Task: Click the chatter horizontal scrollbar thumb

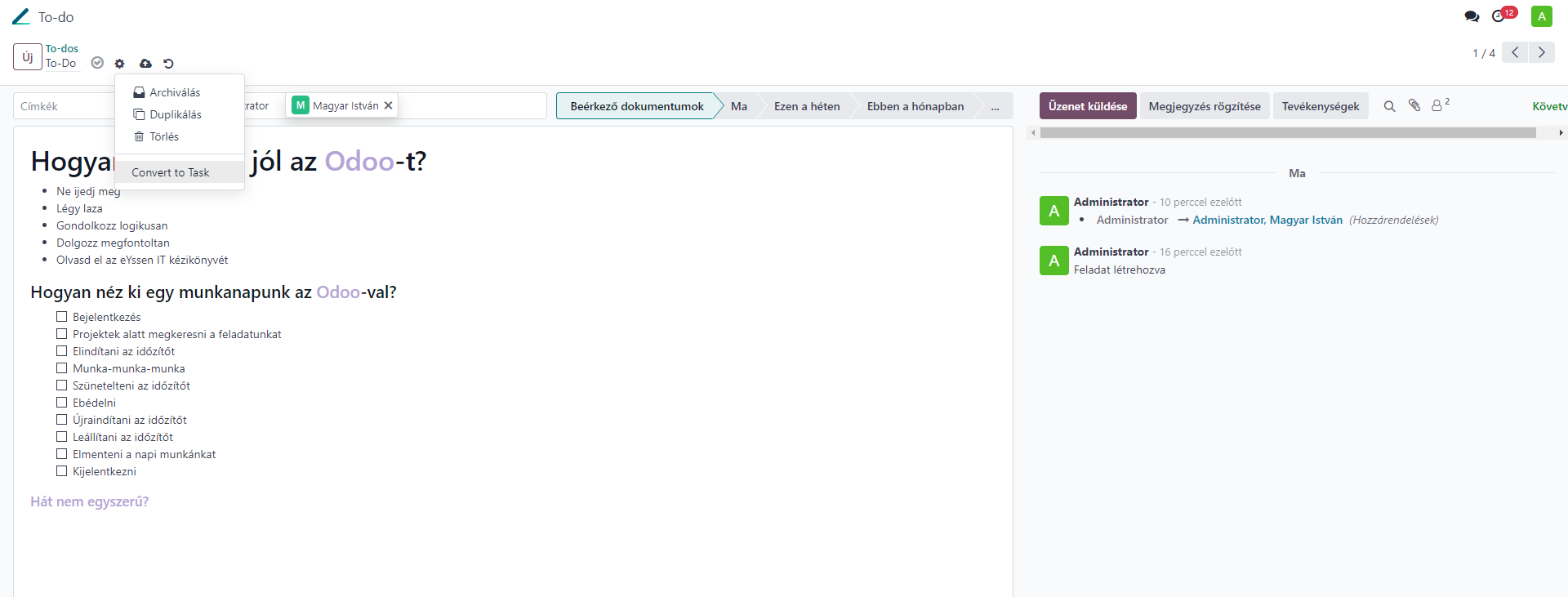Action: tap(1288, 132)
